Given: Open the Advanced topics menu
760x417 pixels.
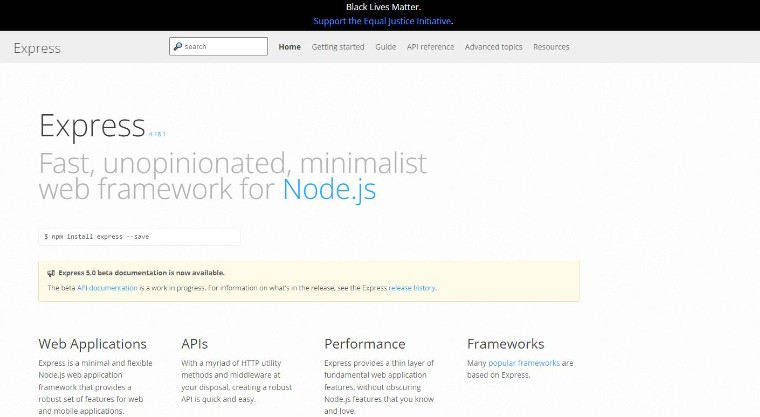Looking at the screenshot, I should pos(493,47).
